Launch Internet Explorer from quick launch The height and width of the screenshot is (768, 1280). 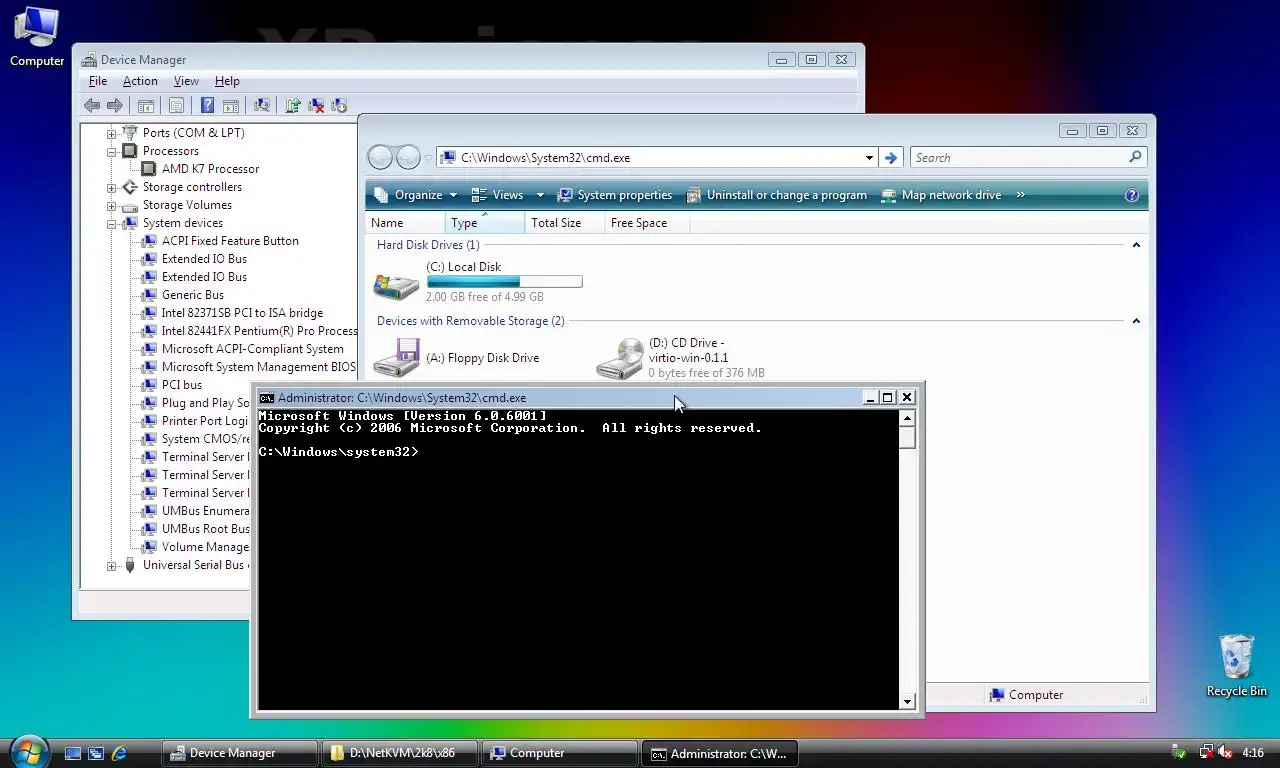[x=119, y=753]
